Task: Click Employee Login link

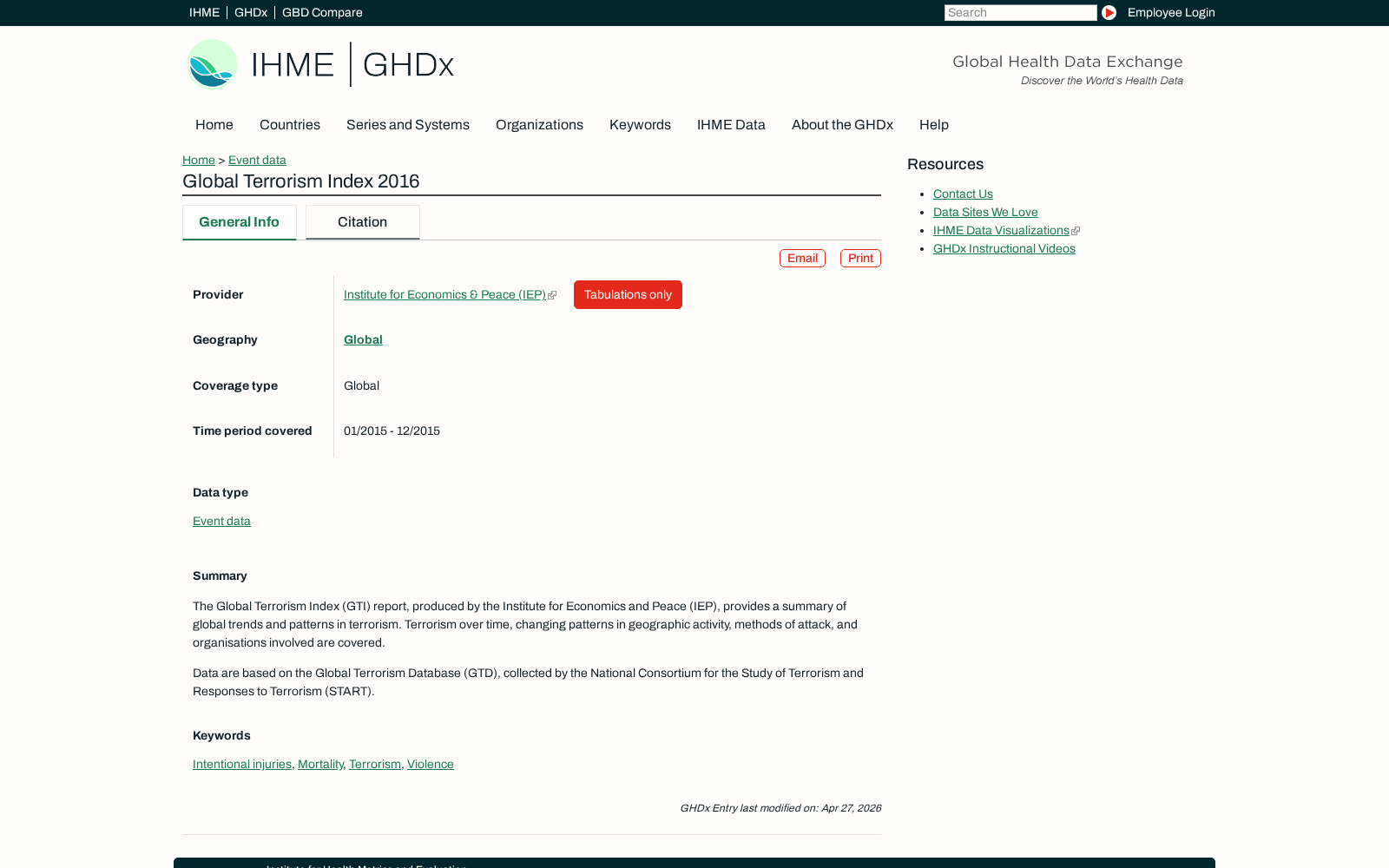Action: click(1171, 12)
